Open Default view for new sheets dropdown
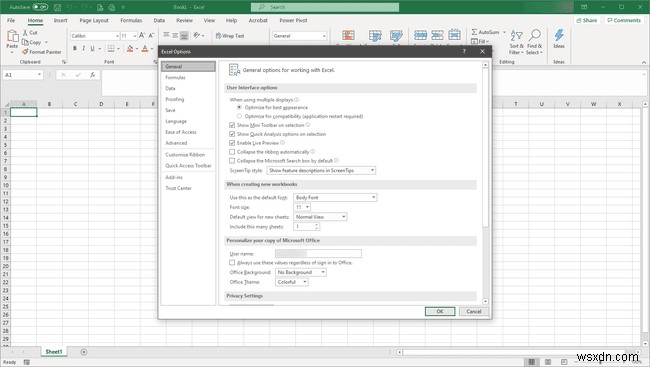 [320, 217]
